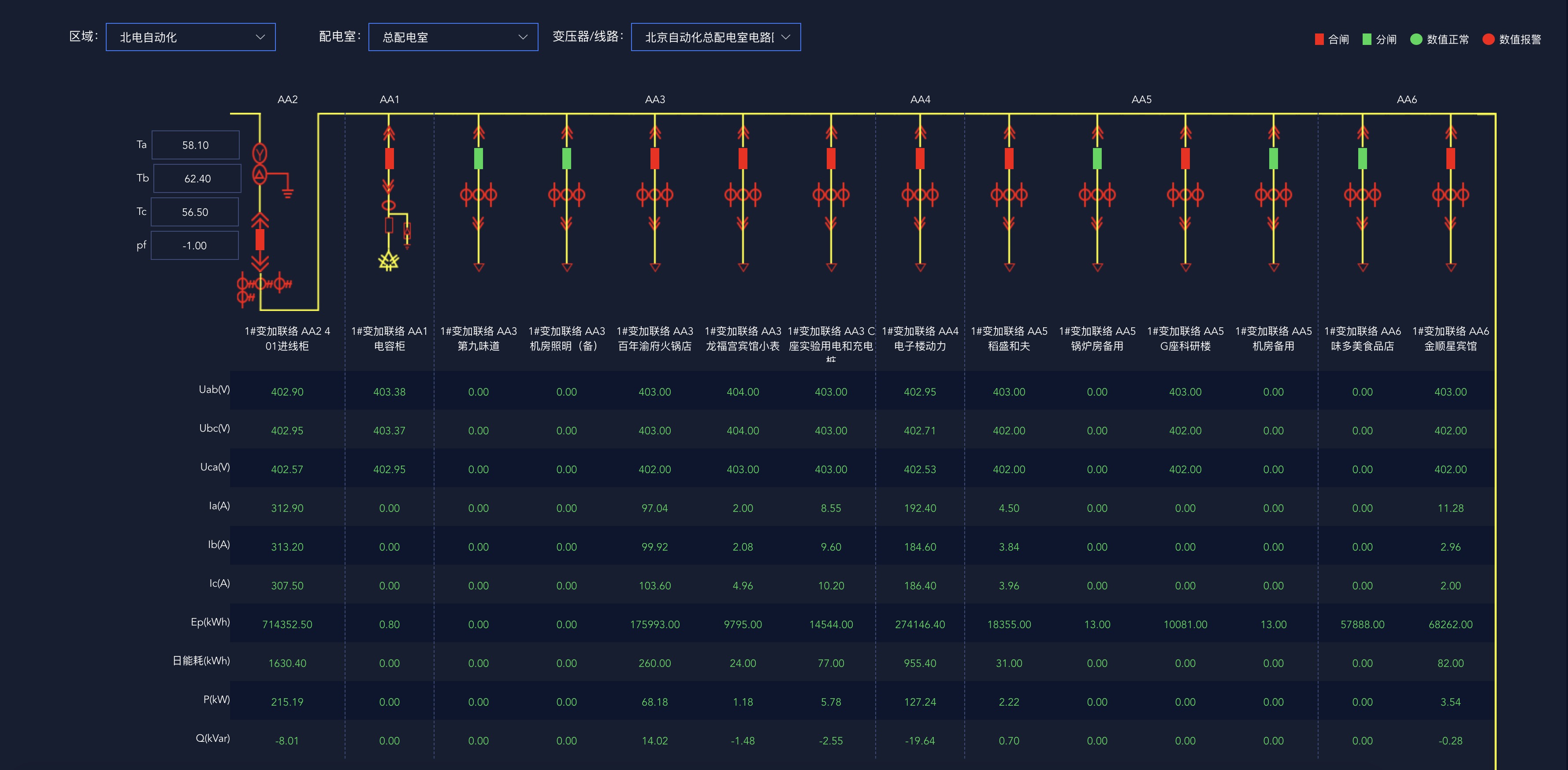Expand the 配电室 dropdown showing 总配电室
This screenshot has width=1568, height=770.
[x=453, y=37]
